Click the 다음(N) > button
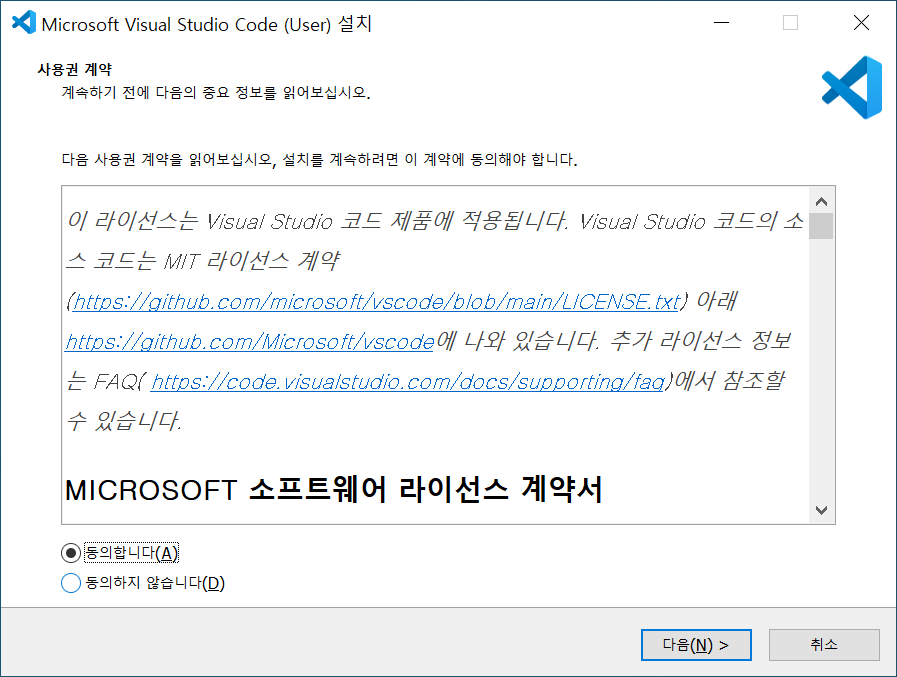This screenshot has height=677, width=897. [x=696, y=645]
